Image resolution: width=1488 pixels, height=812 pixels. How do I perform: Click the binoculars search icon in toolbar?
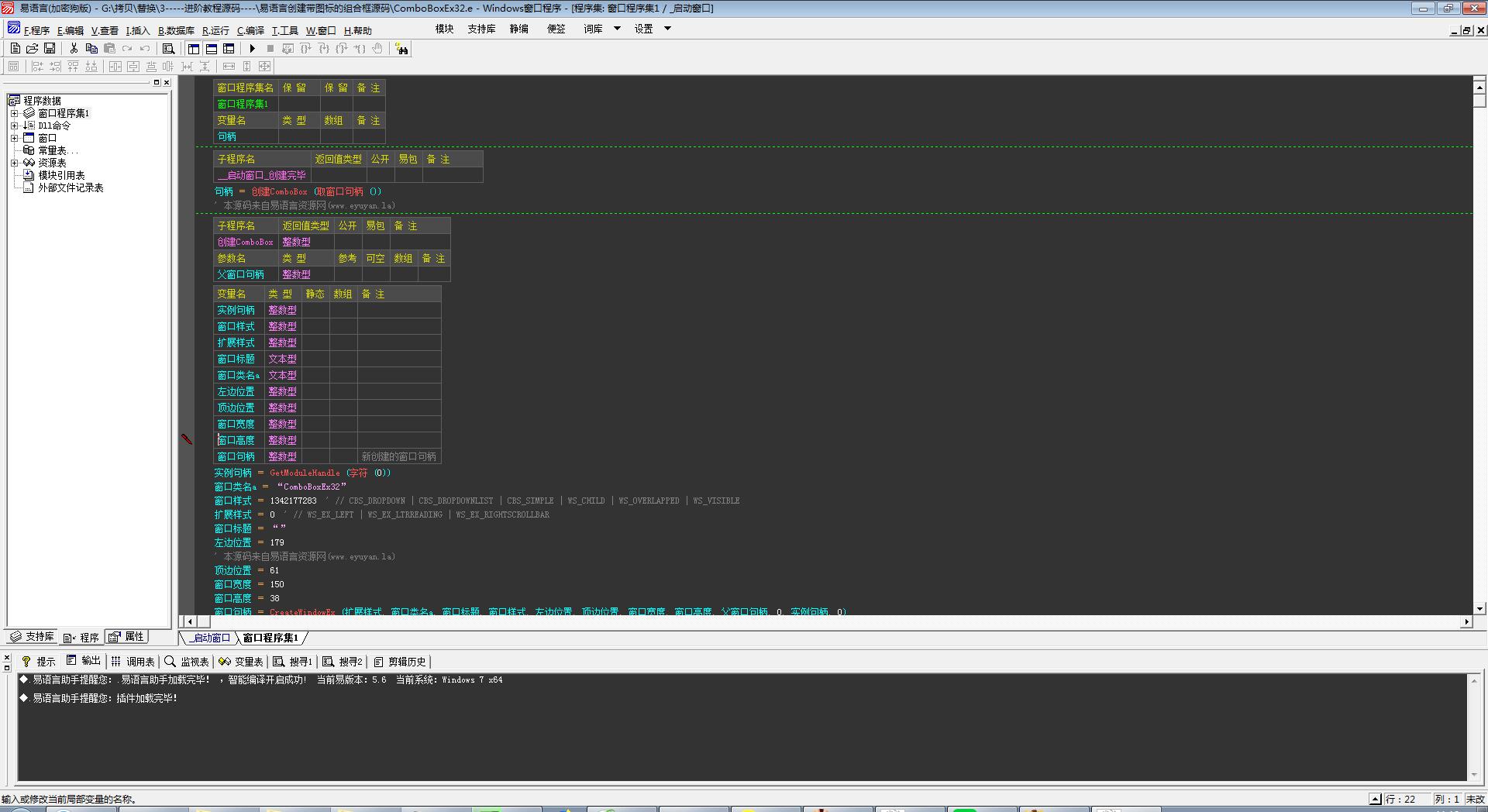click(x=401, y=49)
